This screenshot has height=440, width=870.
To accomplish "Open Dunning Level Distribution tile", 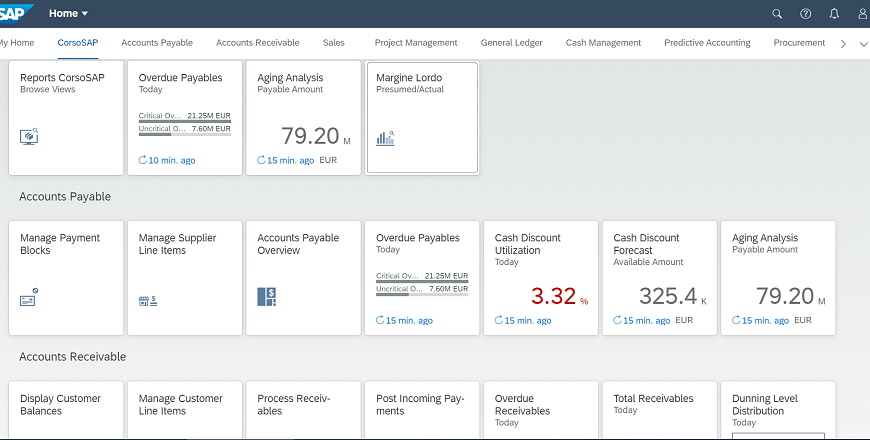I will (778, 409).
